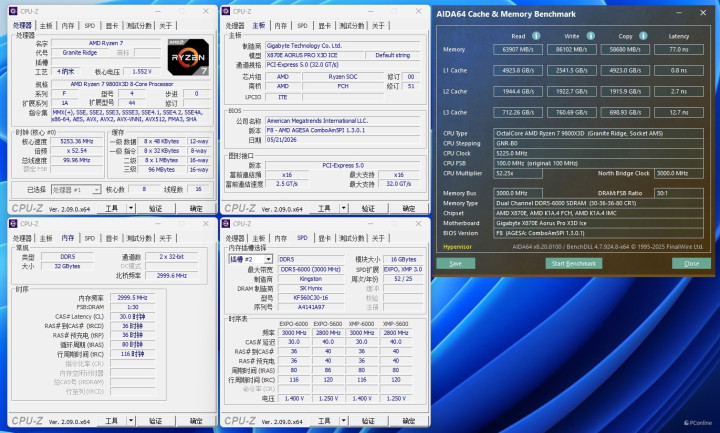Switch to 显卡 tab in mainboard window
Screen dimensions: 720x433
(x=325, y=26)
